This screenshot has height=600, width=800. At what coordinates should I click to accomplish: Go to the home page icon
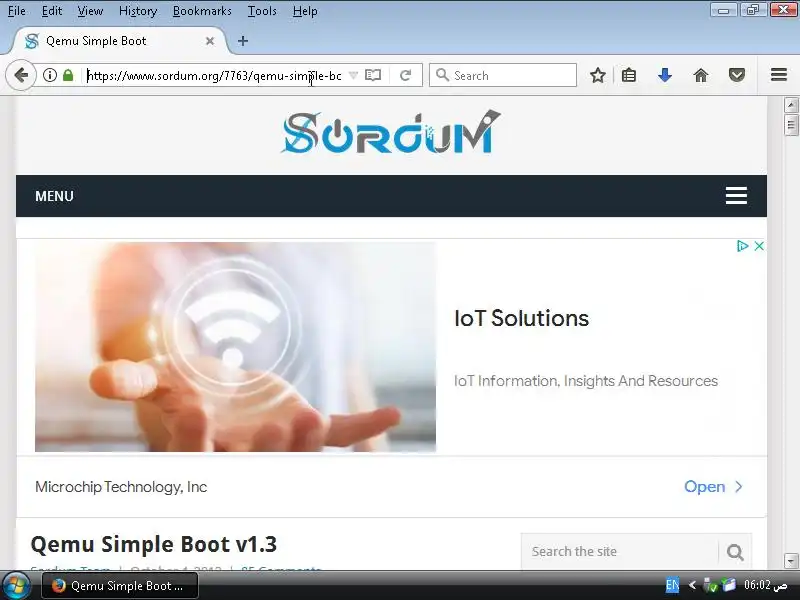(701, 76)
